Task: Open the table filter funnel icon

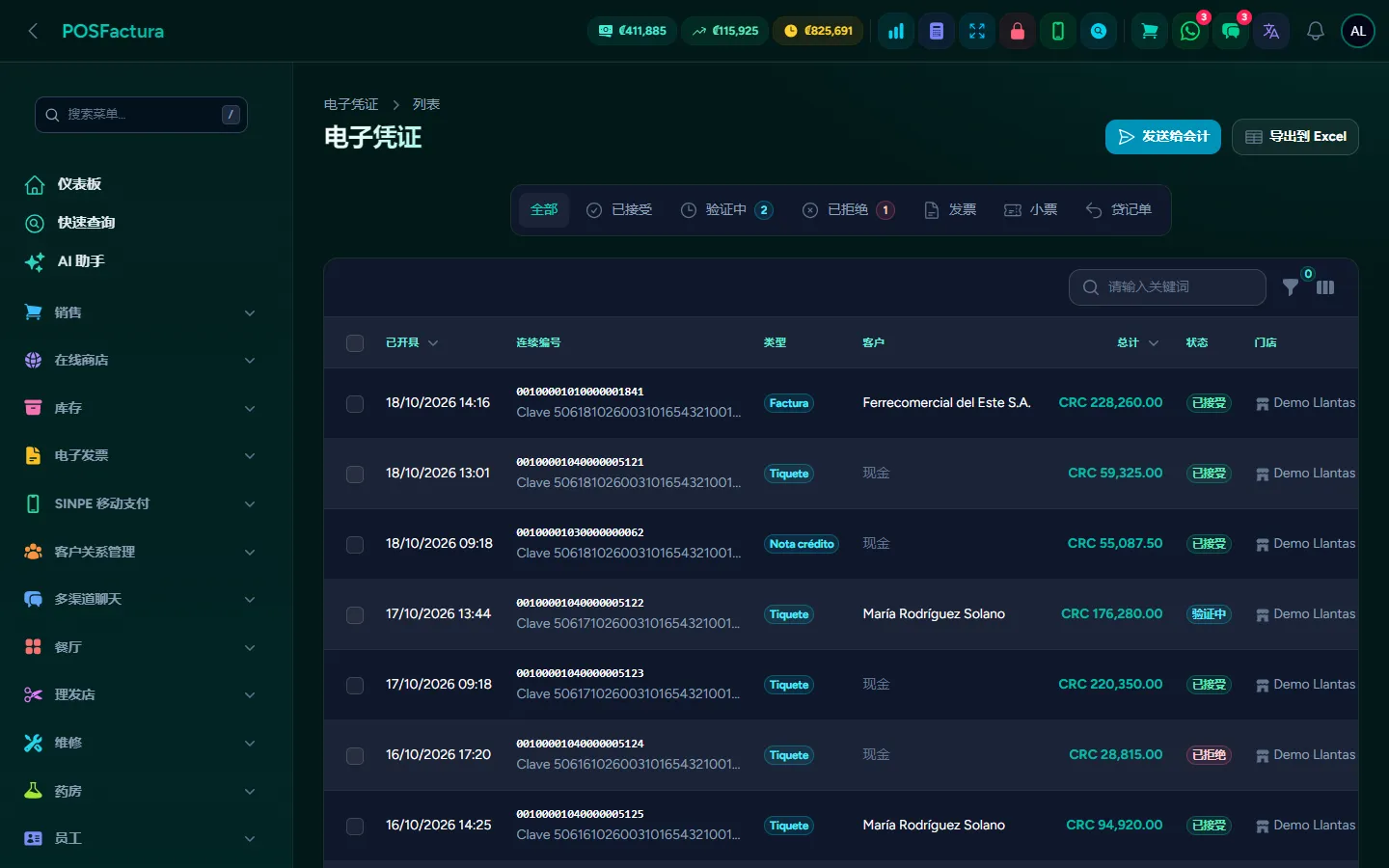Action: (x=1291, y=287)
